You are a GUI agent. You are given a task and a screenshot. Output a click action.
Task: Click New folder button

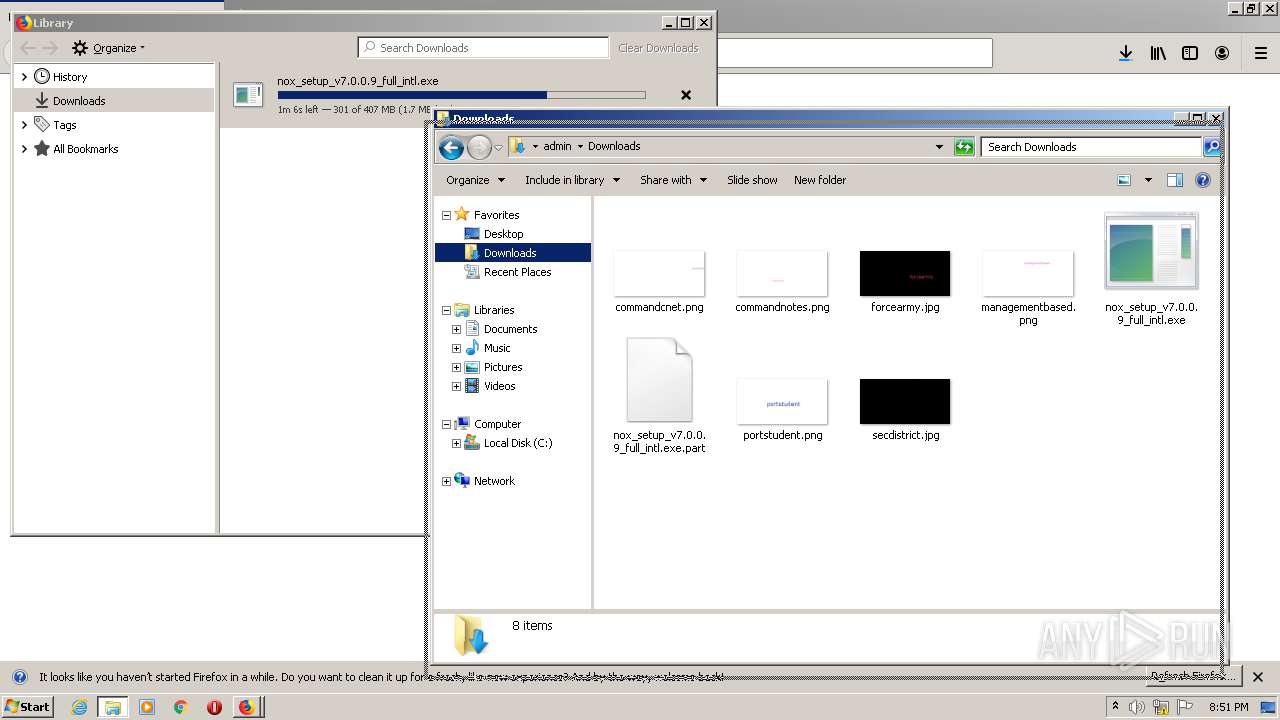click(820, 180)
